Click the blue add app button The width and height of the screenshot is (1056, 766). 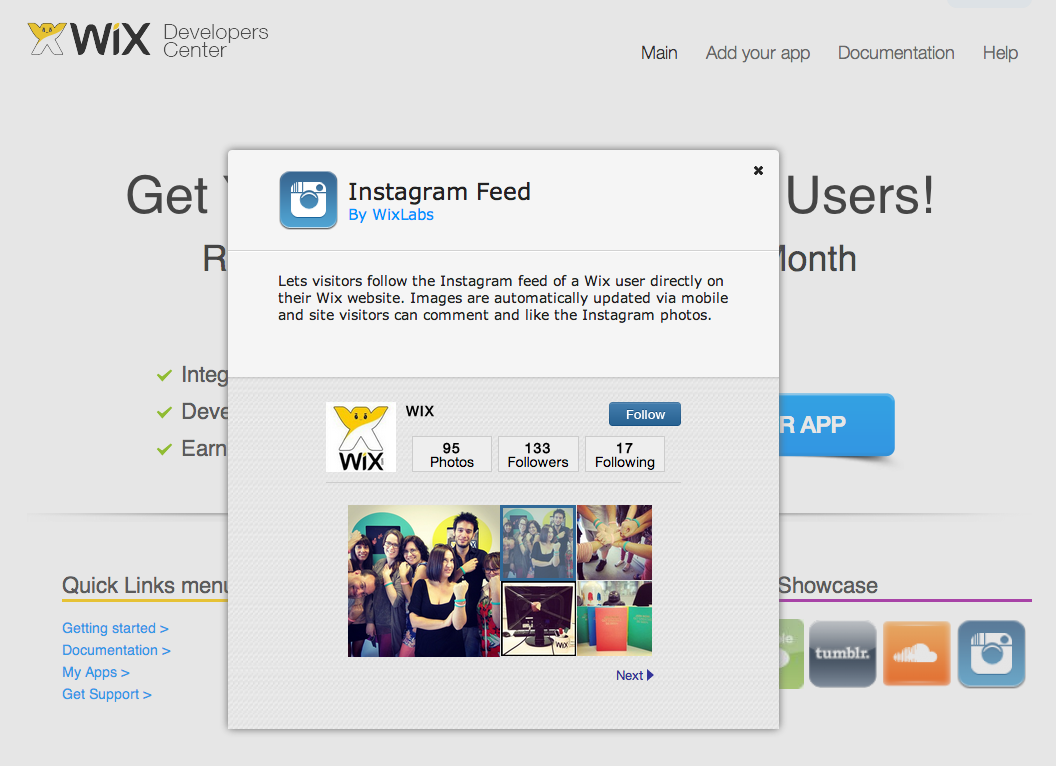(x=836, y=425)
